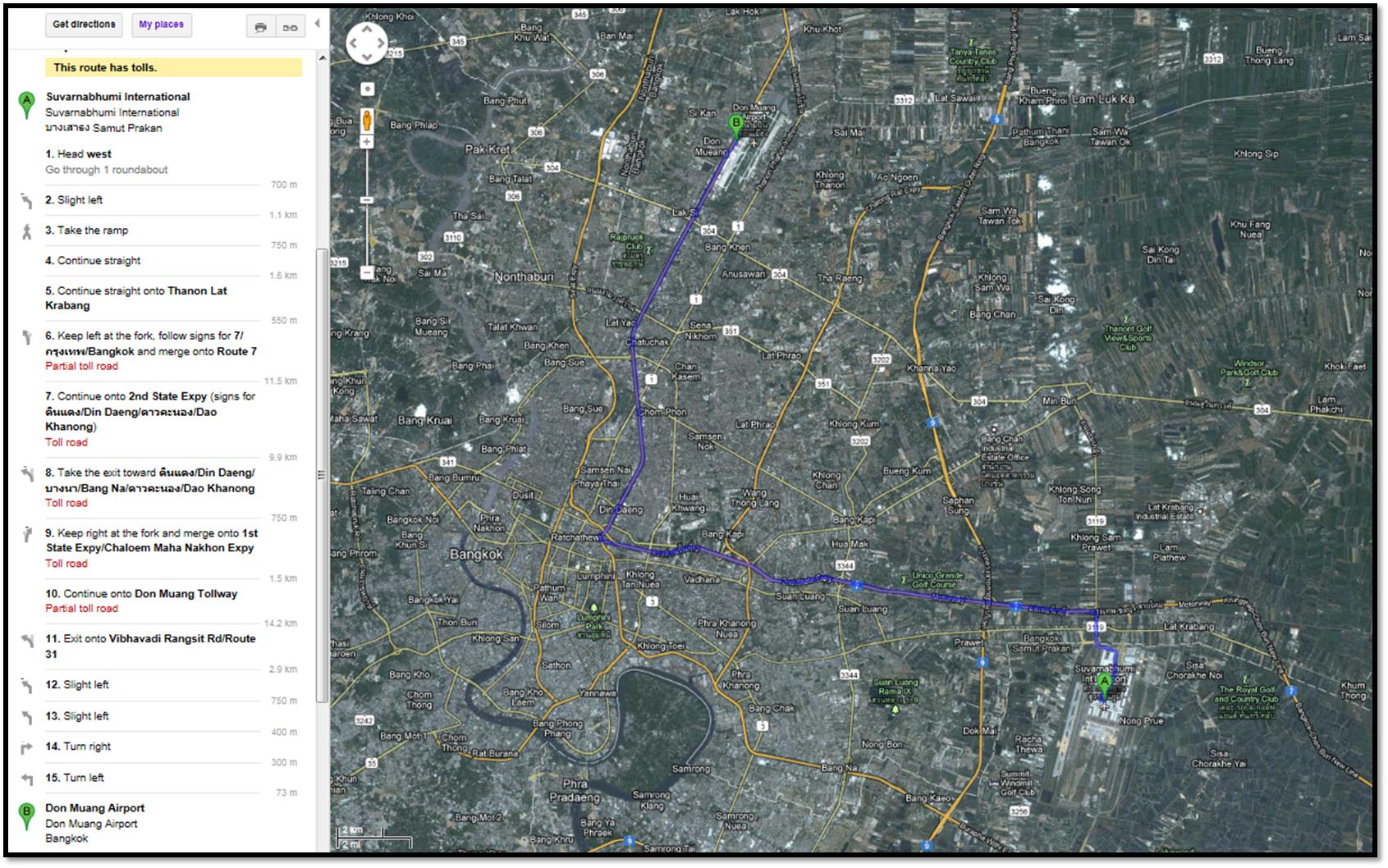Click the panel resize grip handle
Viewport: 1388px width, 868px height.
pyautogui.click(x=322, y=475)
